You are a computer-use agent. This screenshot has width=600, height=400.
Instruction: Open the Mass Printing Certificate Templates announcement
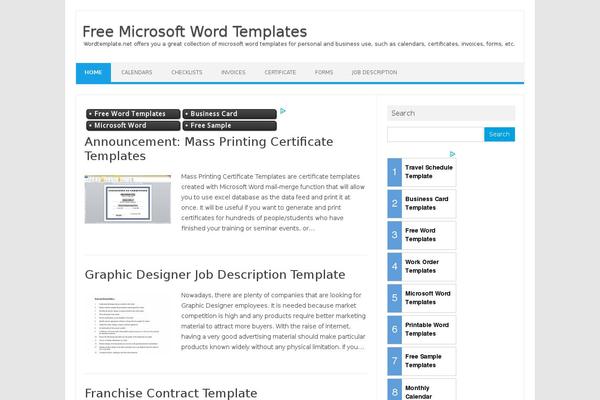click(x=209, y=149)
